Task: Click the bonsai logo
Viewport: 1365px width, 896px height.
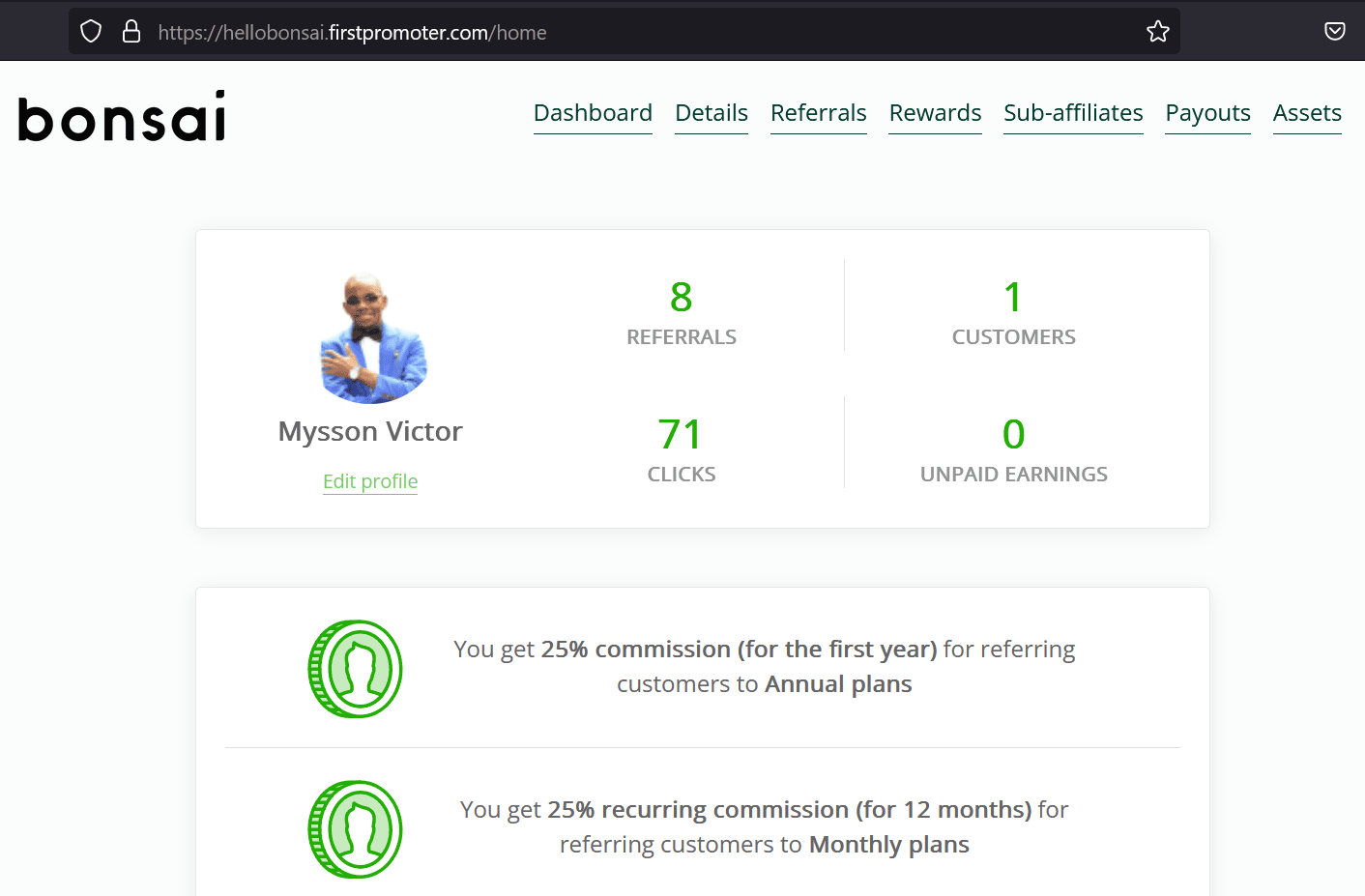Action: (x=122, y=116)
